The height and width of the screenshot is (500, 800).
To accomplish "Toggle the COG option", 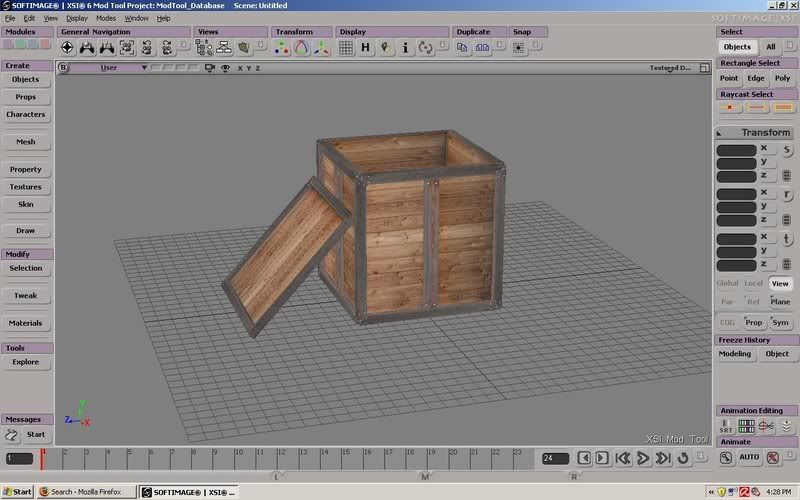I will click(727, 322).
